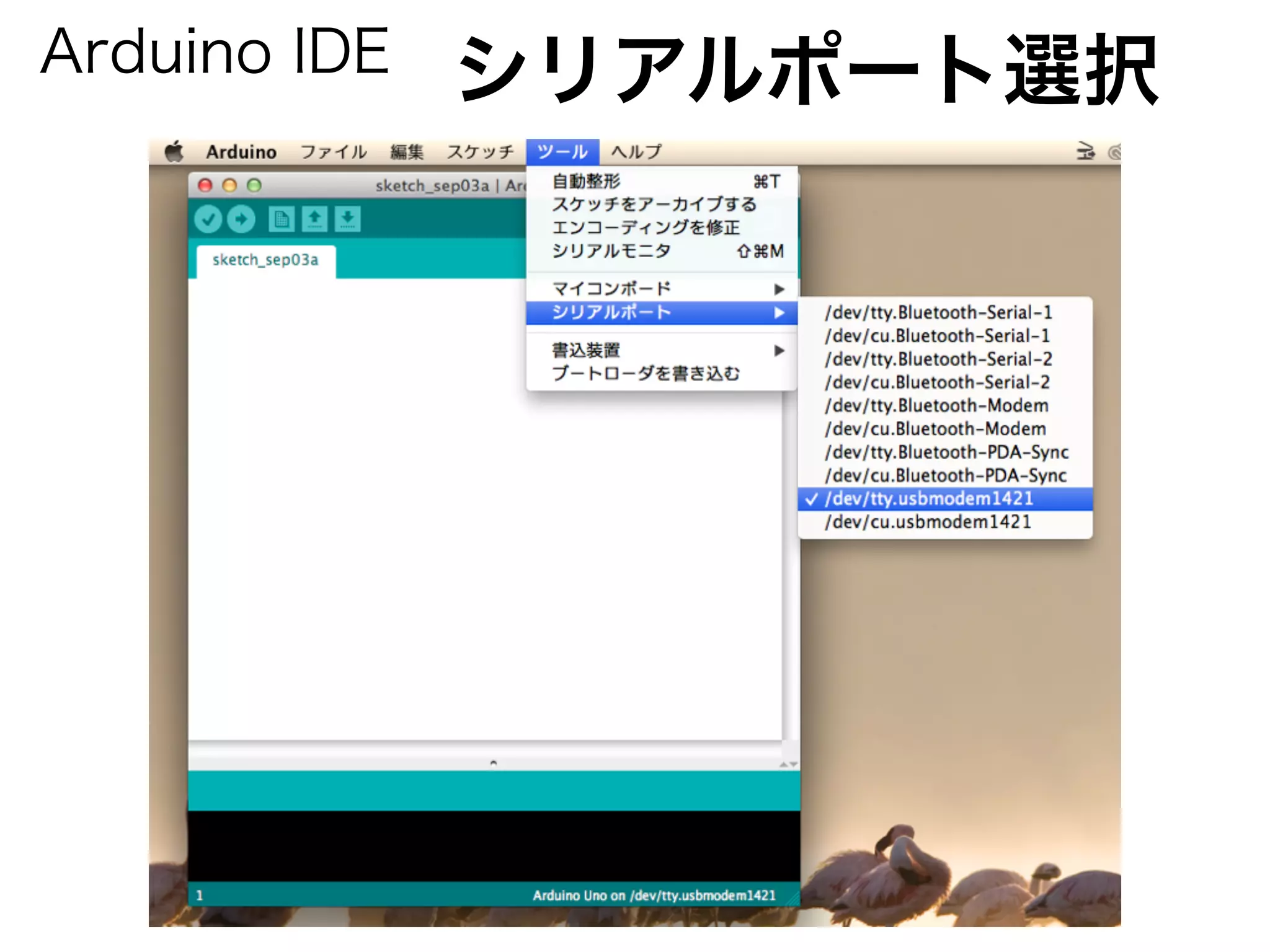Image resolution: width=1270 pixels, height=952 pixels.
Task: Open the スケッチ menu
Action: pyautogui.click(x=481, y=152)
